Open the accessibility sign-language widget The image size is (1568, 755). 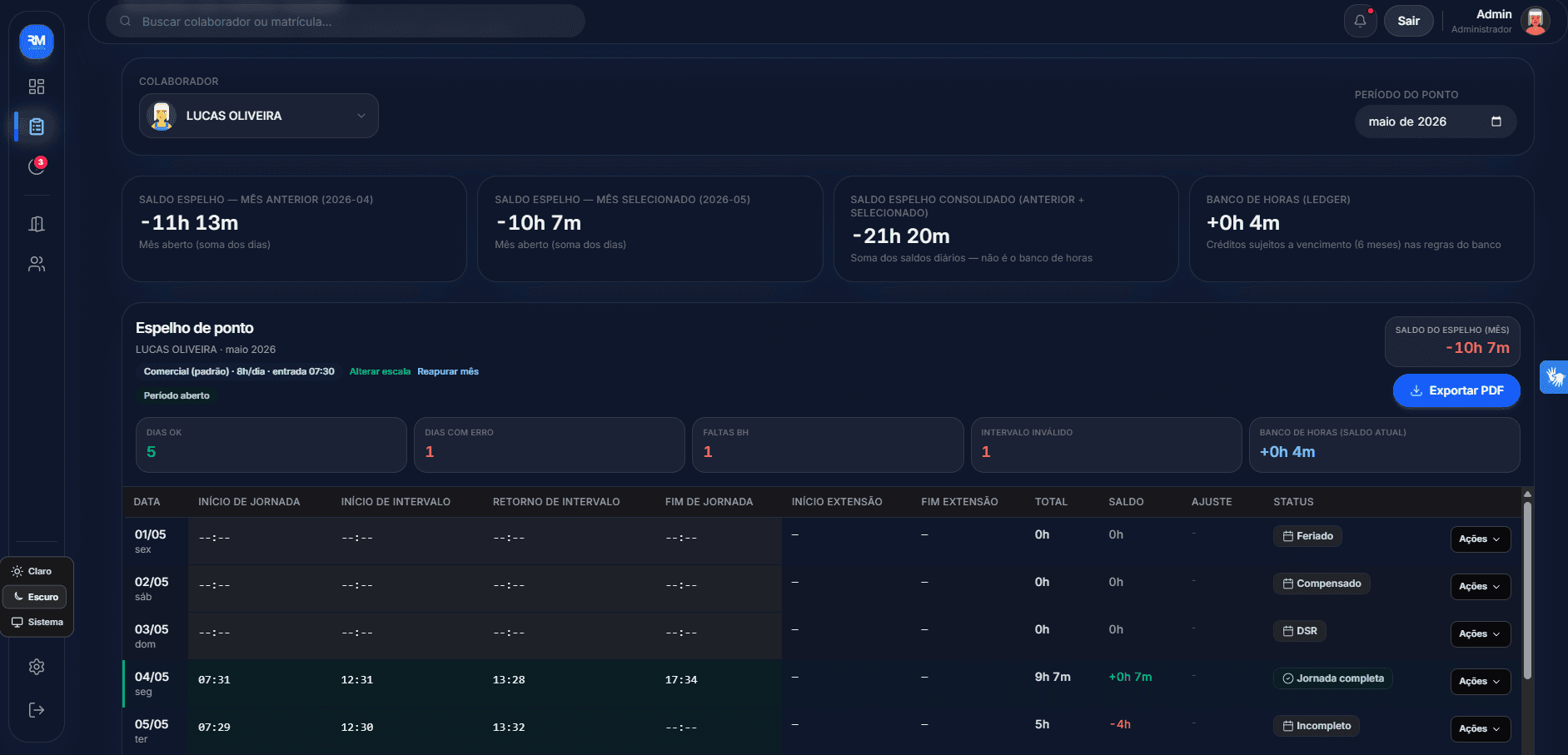point(1554,377)
